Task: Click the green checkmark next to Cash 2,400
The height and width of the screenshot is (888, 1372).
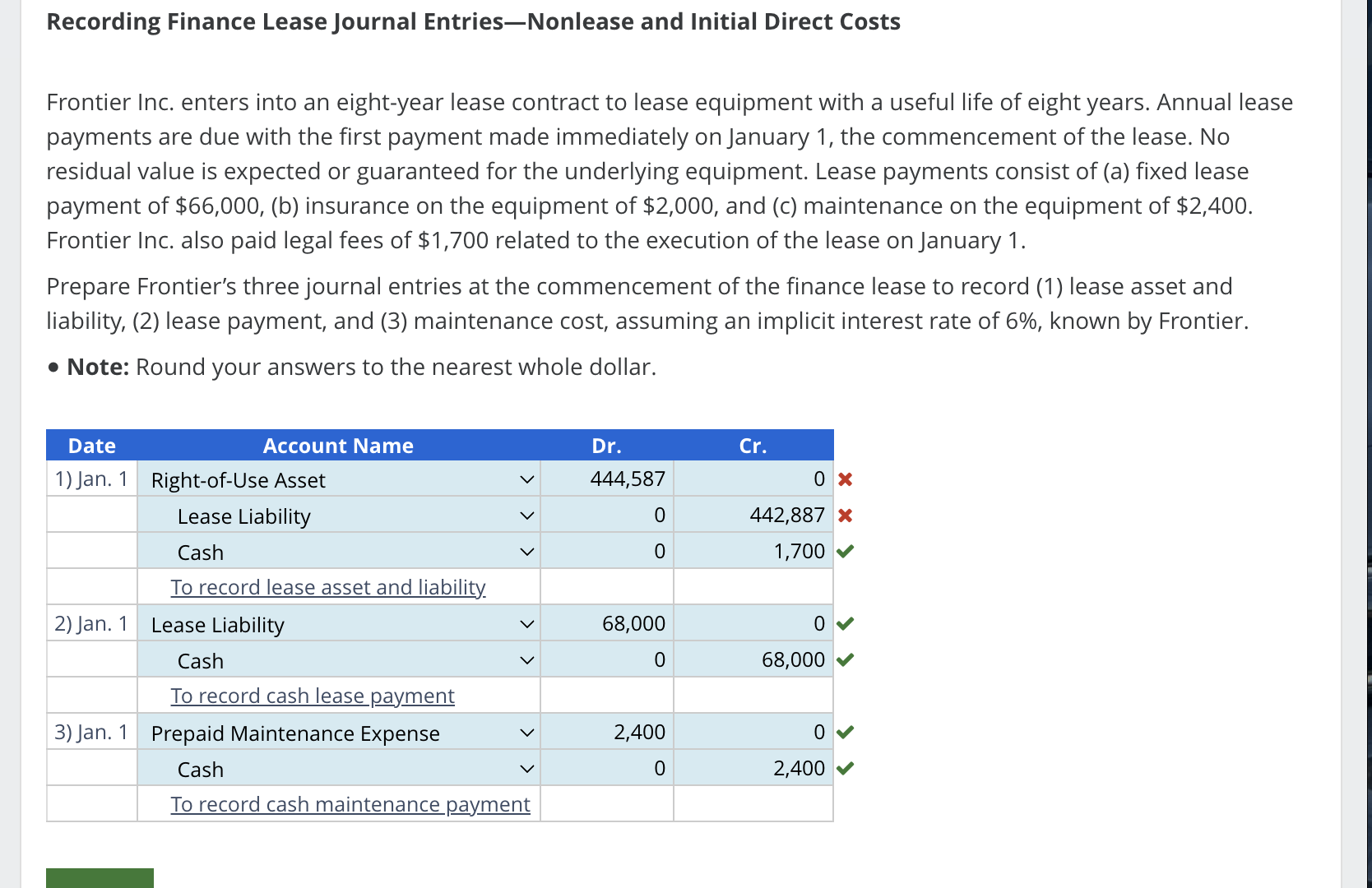Action: point(846,767)
